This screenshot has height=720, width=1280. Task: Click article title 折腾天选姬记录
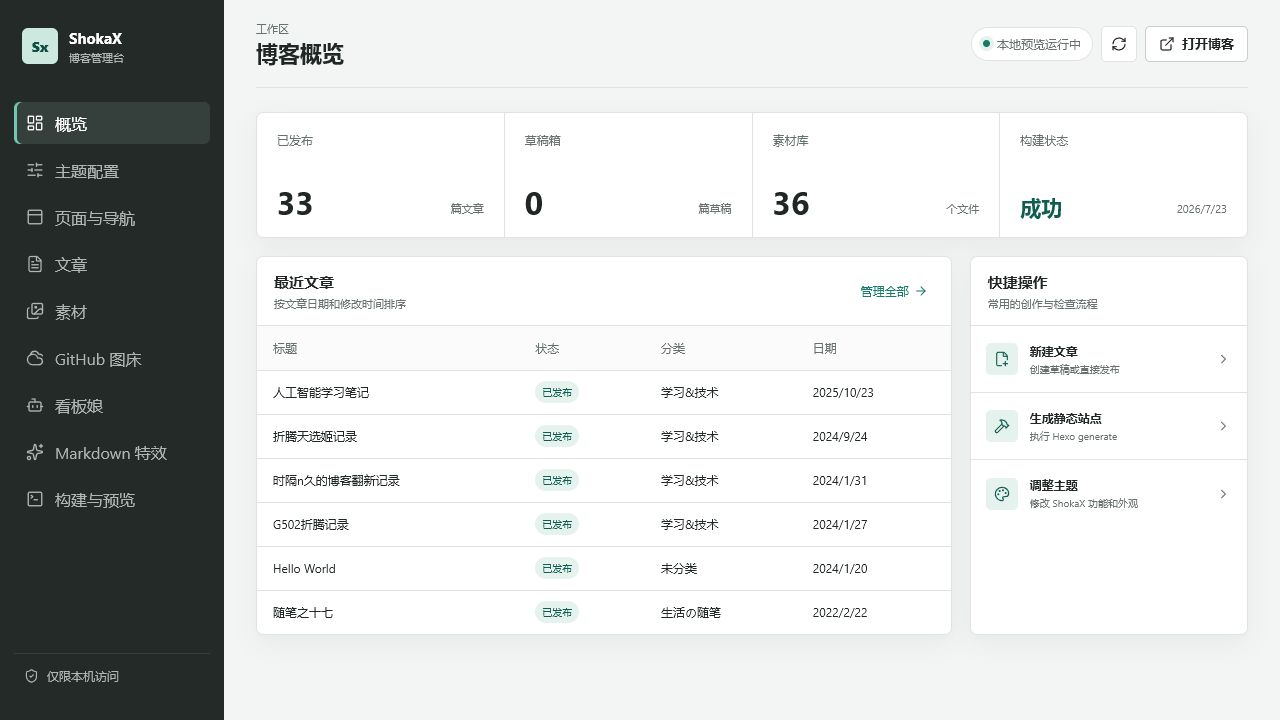tap(315, 436)
